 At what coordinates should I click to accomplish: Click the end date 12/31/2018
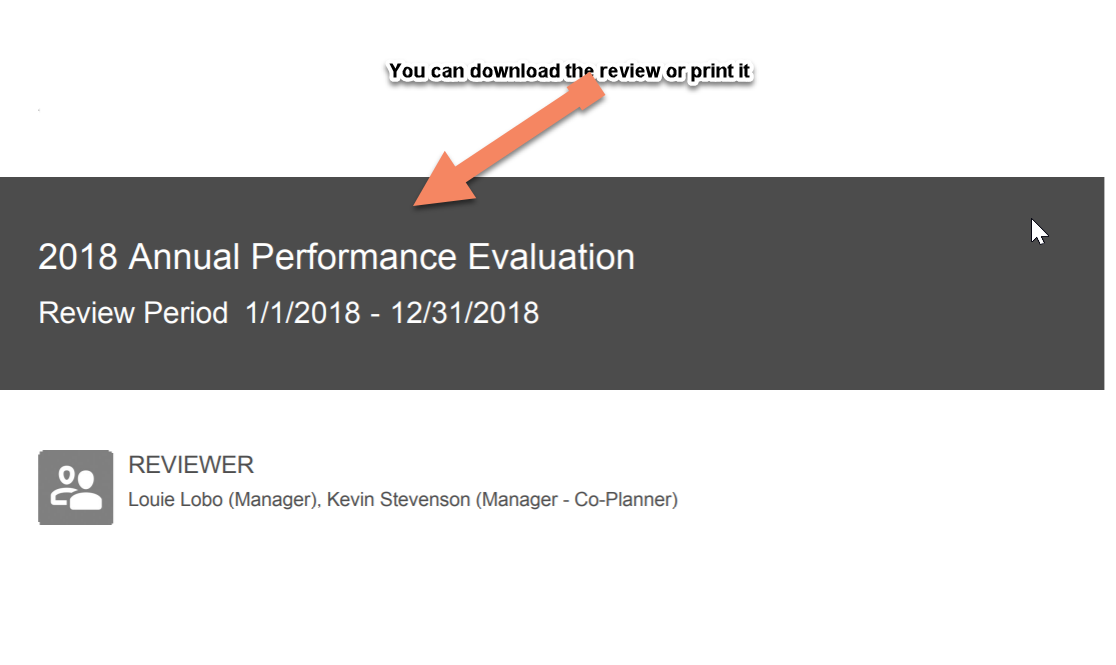click(x=465, y=313)
